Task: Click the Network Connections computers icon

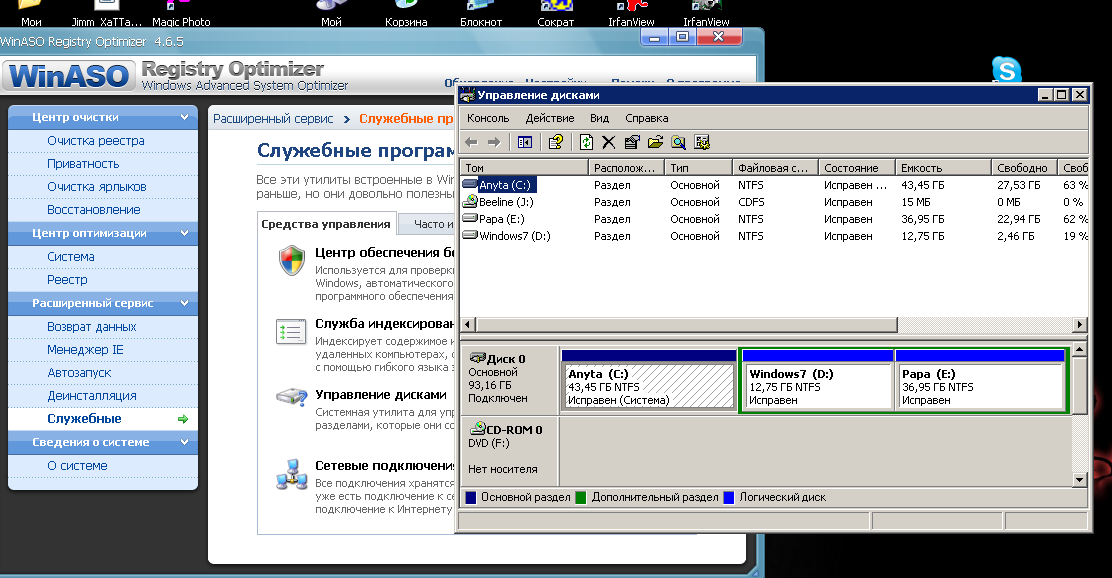Action: tap(291, 474)
